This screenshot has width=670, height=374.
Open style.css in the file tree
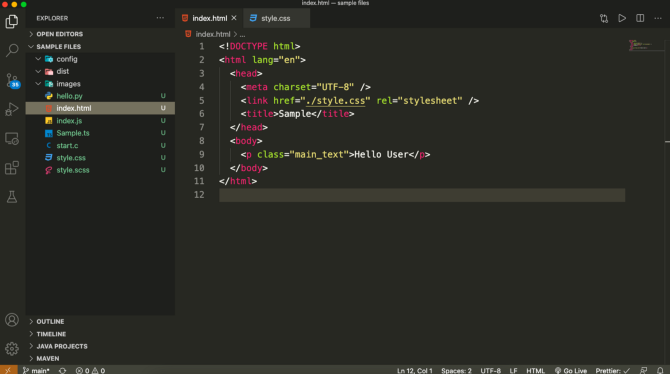point(71,158)
